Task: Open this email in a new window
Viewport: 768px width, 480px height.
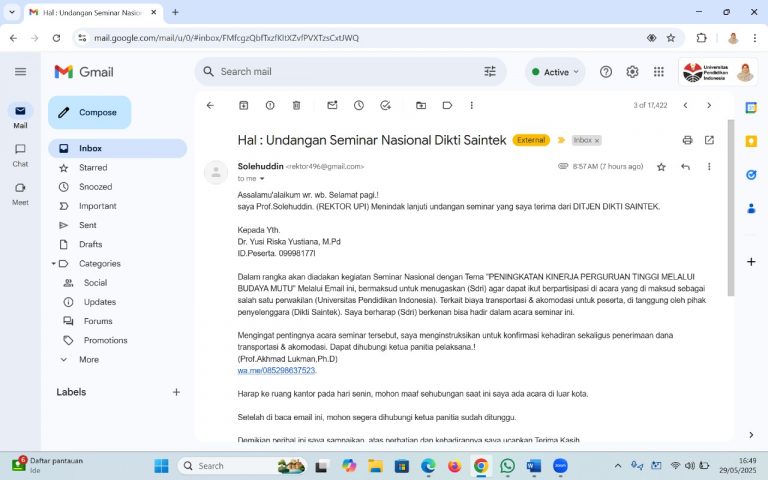Action: 709,140
